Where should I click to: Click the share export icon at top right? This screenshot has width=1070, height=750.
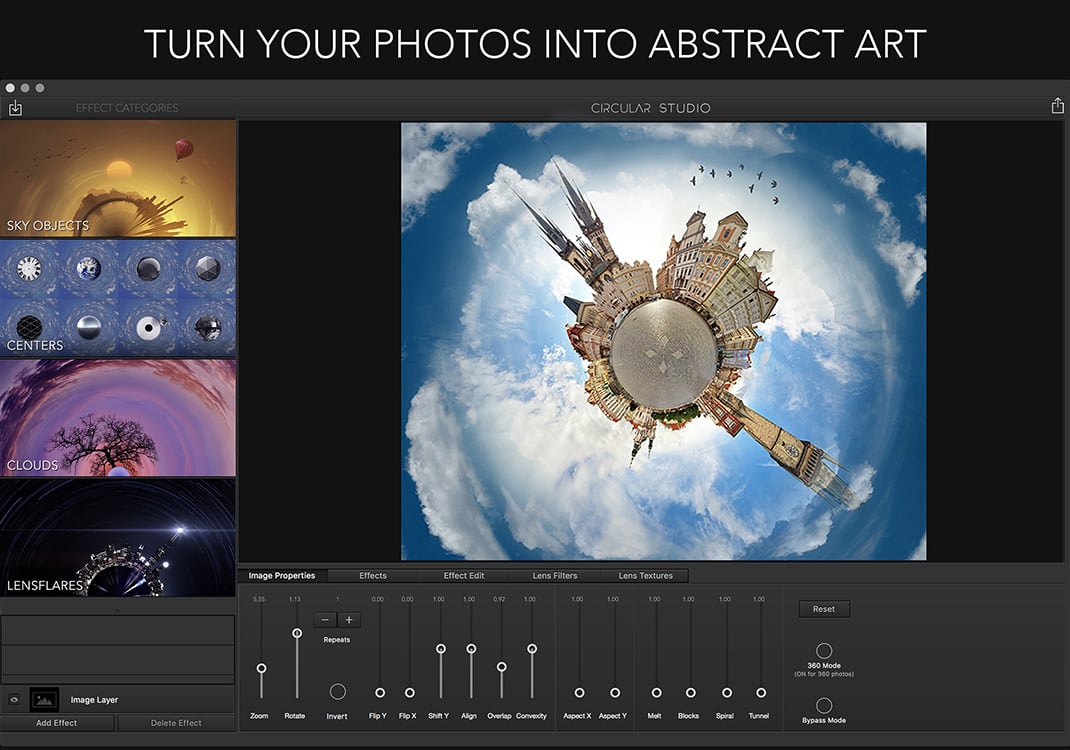tap(1057, 106)
